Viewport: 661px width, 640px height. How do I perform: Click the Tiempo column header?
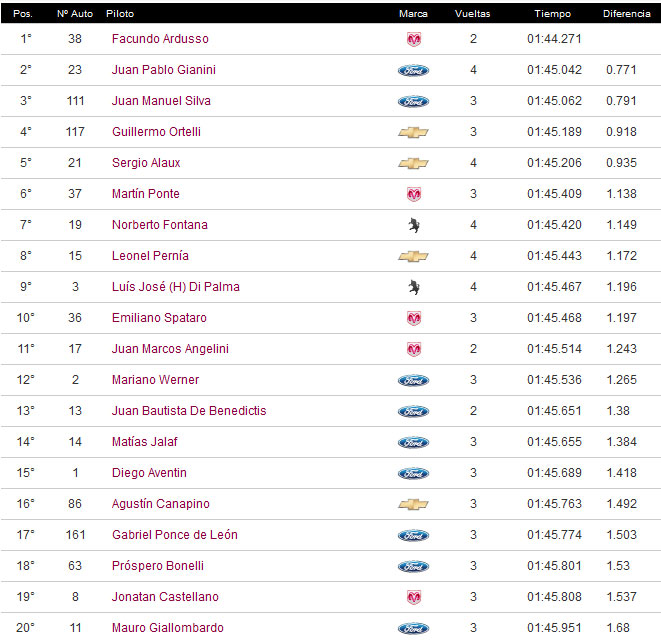pyautogui.click(x=552, y=15)
